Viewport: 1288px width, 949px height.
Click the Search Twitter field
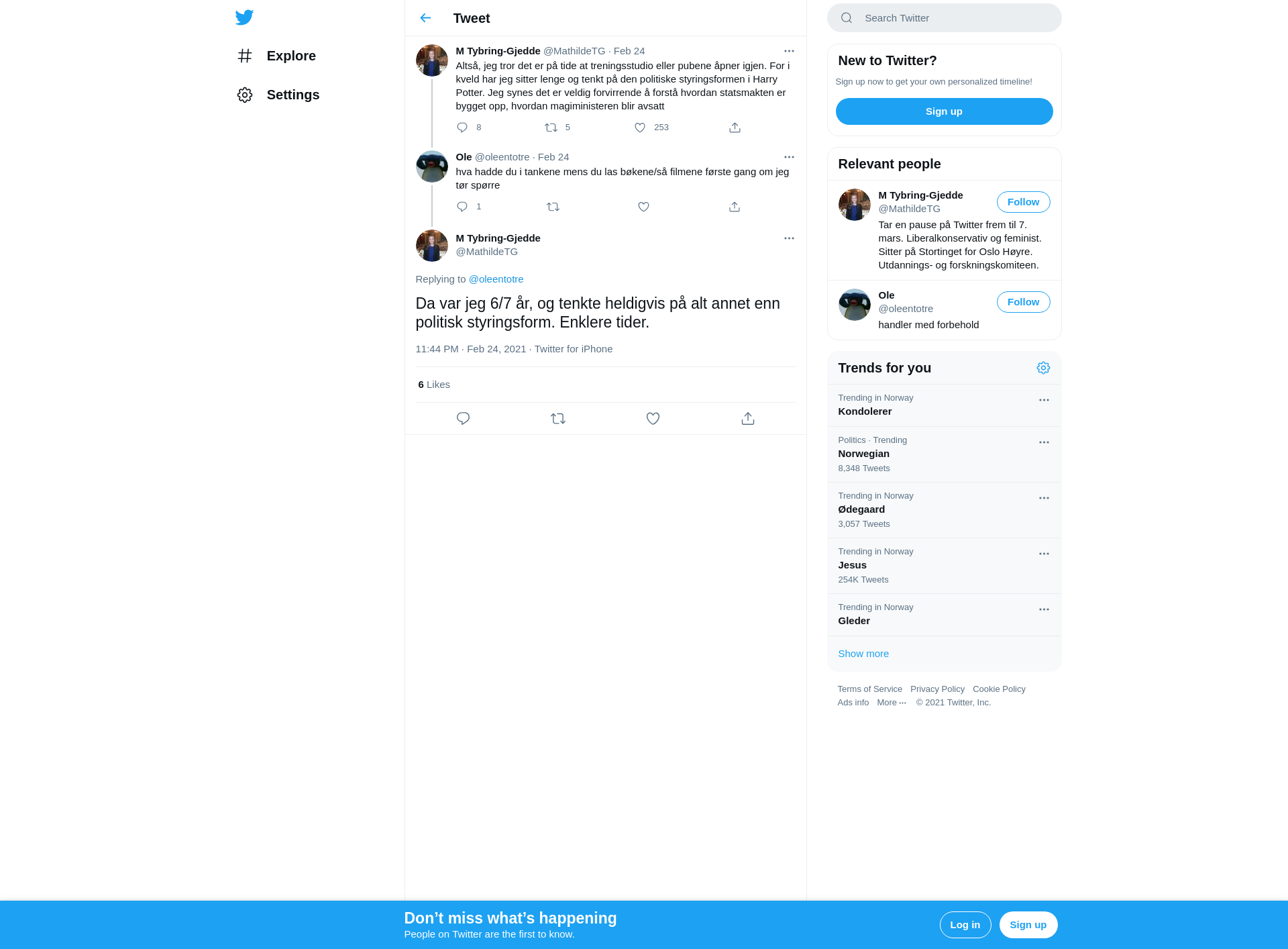944,18
